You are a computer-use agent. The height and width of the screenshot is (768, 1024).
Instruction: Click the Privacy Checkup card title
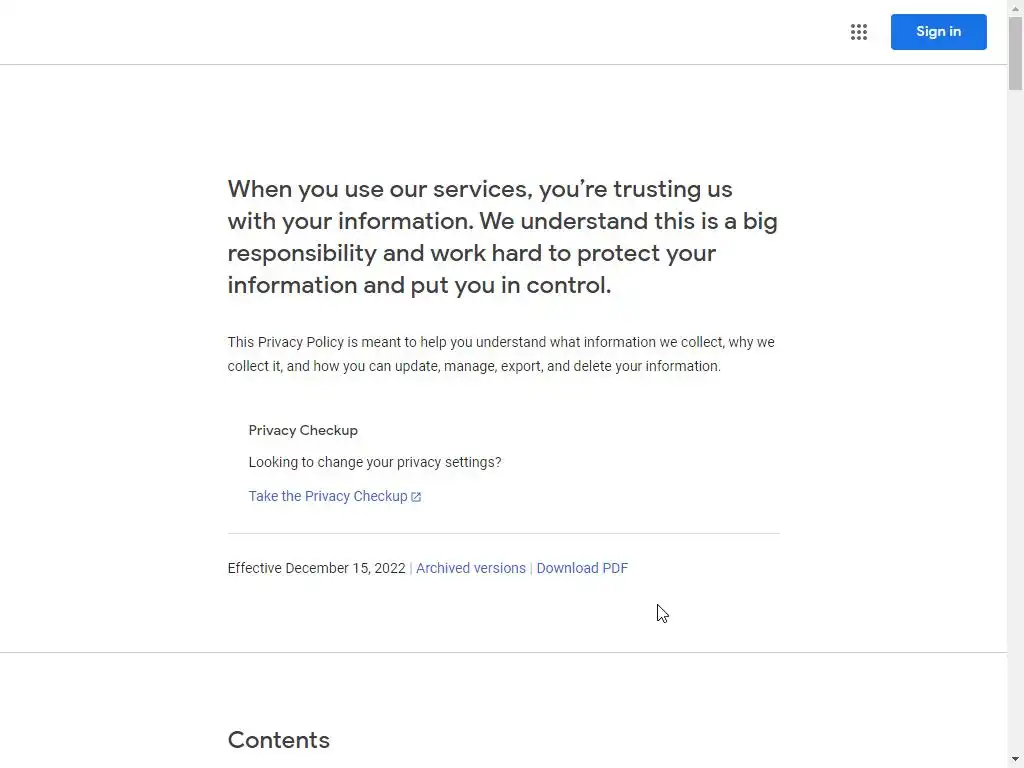click(x=303, y=430)
